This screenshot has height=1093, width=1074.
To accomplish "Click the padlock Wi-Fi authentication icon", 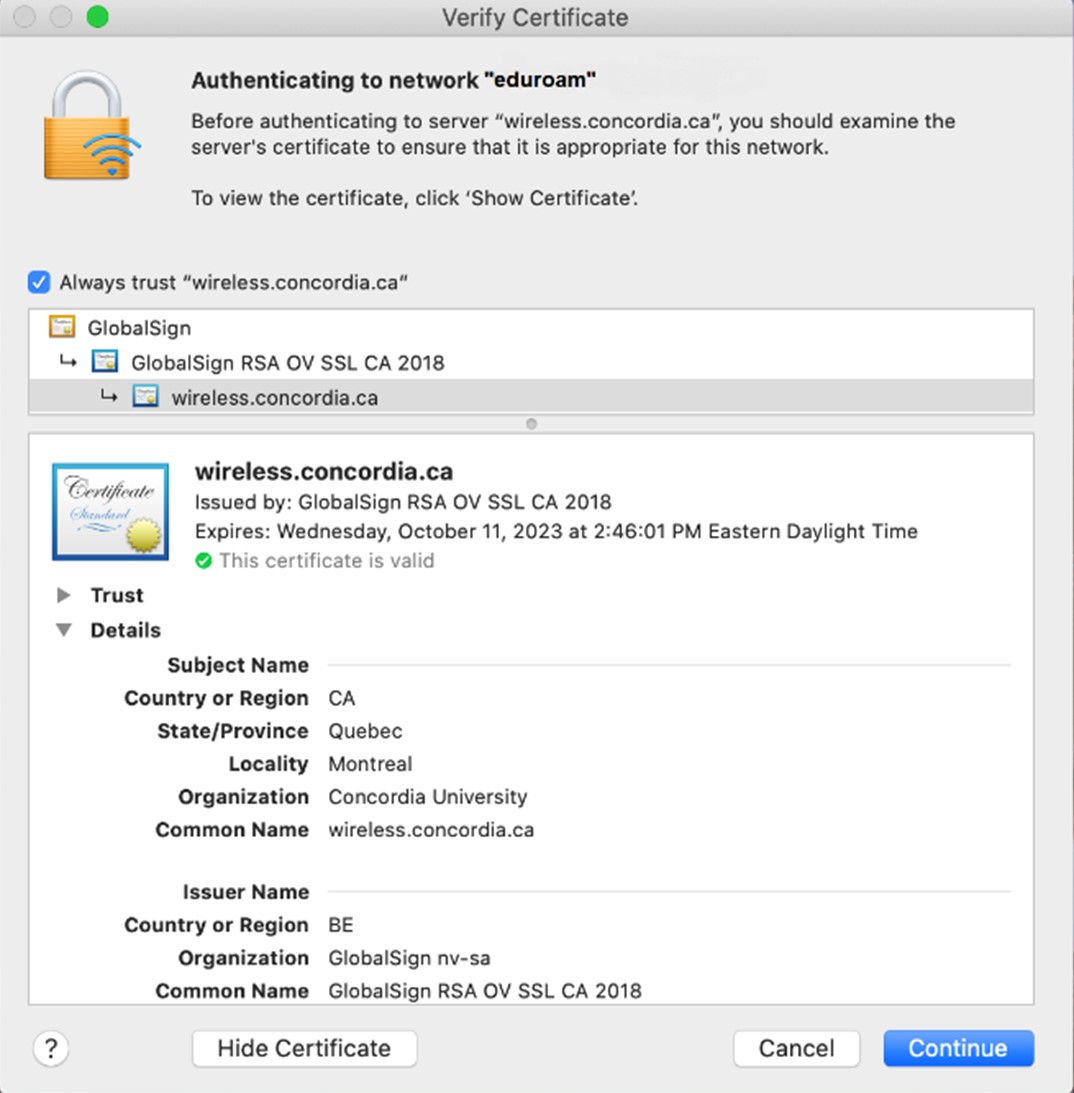I will tap(91, 125).
